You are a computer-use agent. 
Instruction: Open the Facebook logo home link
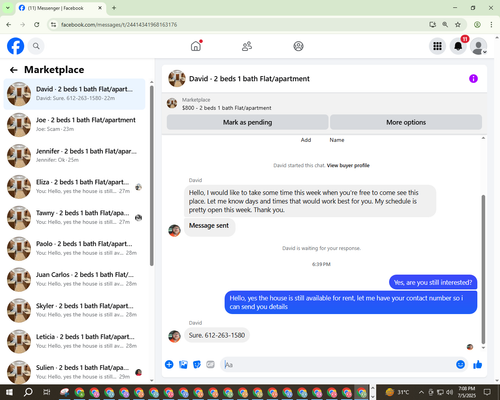tap(15, 46)
